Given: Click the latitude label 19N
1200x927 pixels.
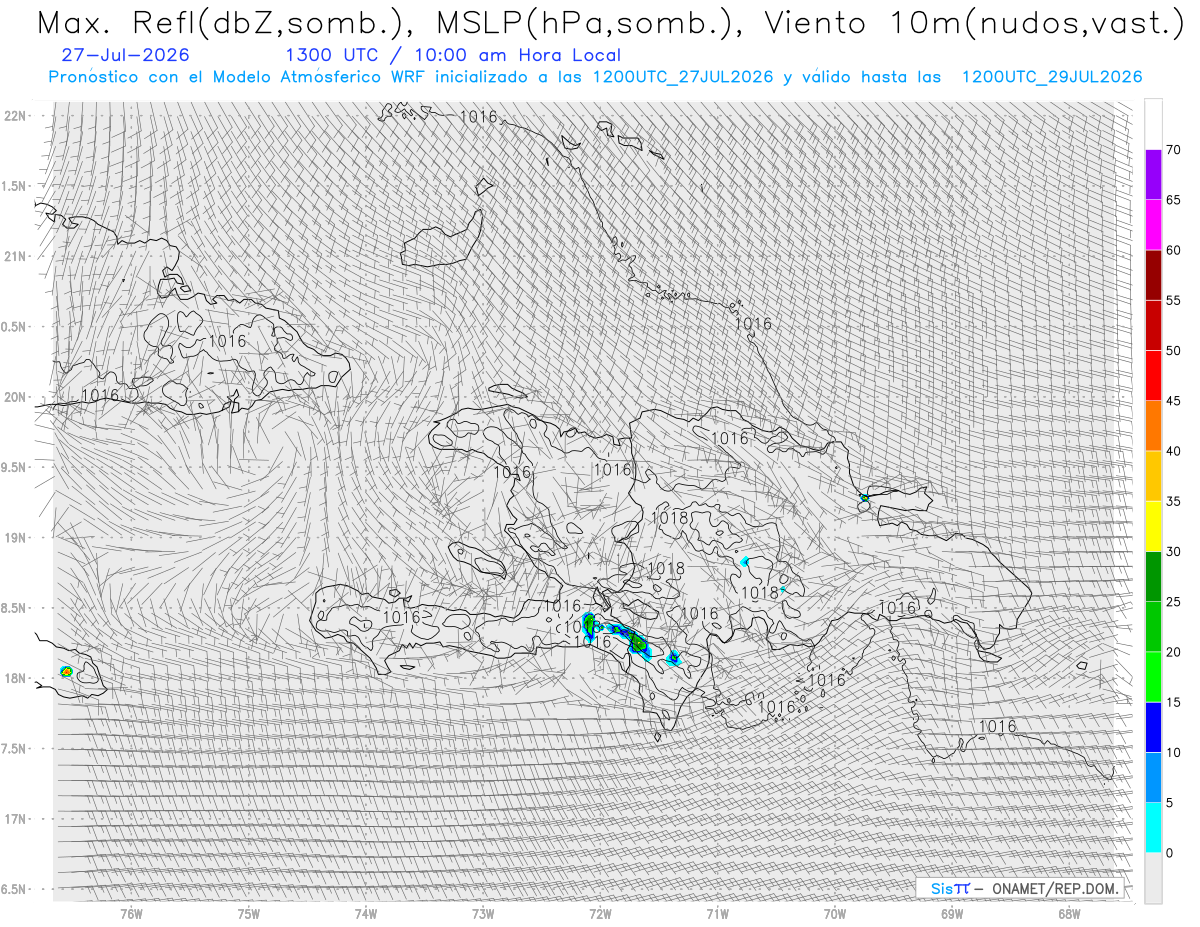Looking at the screenshot, I should pos(15,538).
